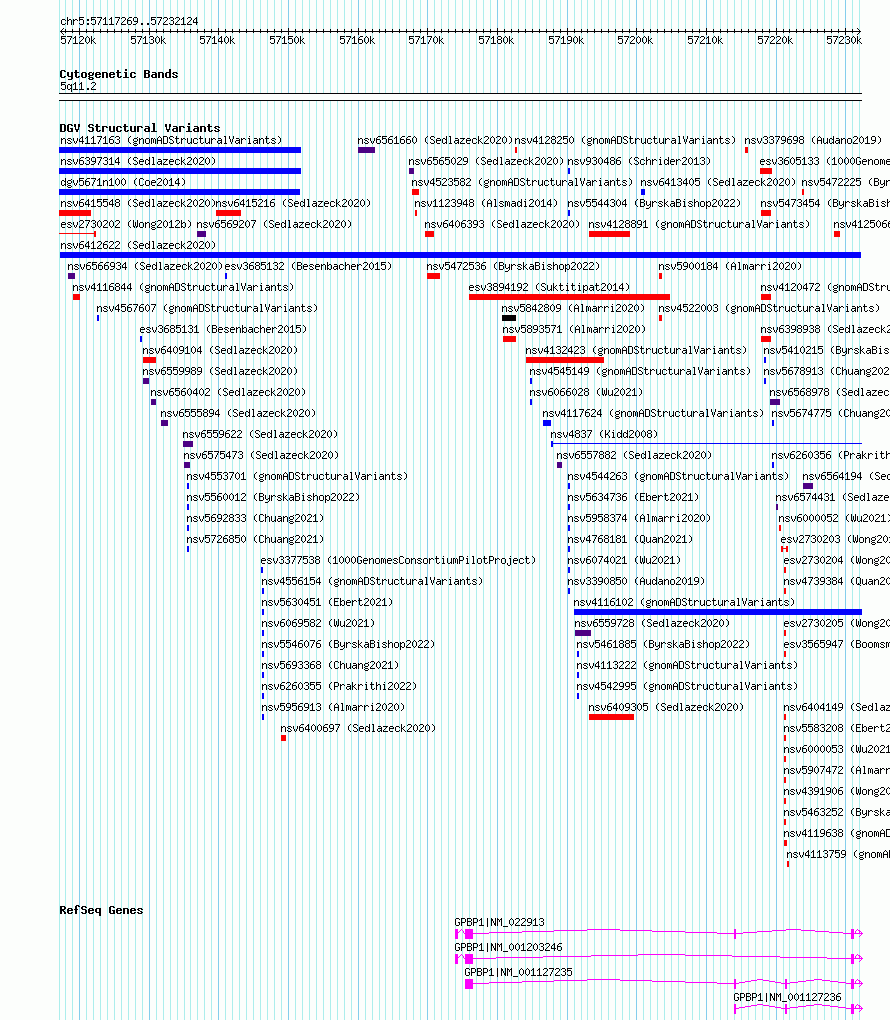This screenshot has width=890, height=1020.
Task: Open esv2730202 (Wong2012b) variant
Action: coord(126,224)
